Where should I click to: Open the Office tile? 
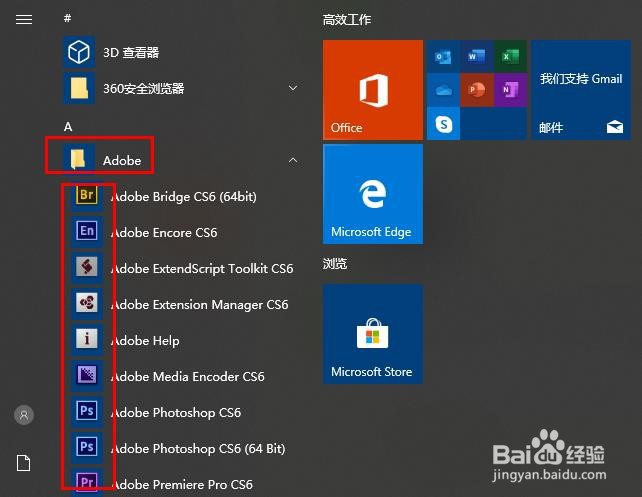[373, 90]
